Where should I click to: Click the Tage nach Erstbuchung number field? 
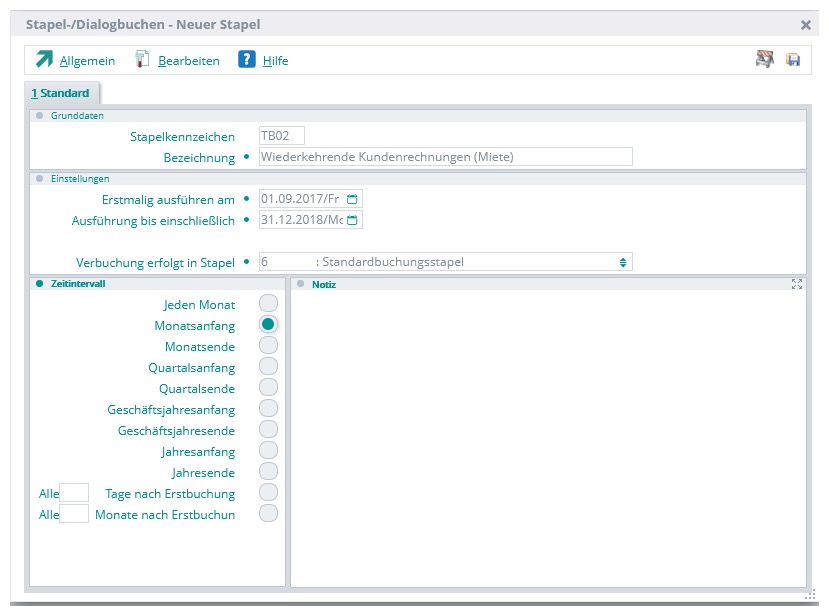[74, 493]
